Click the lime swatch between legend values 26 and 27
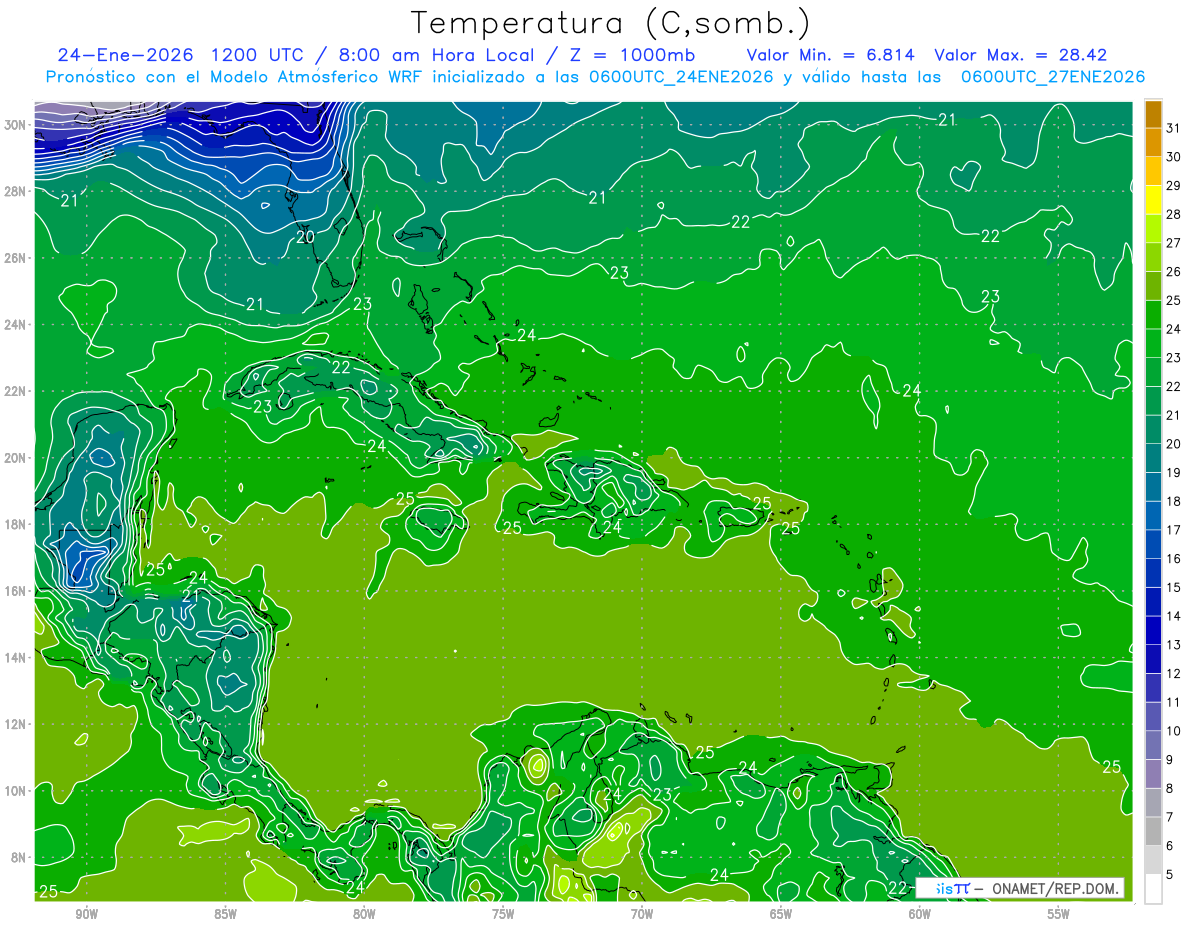Screen dimensions: 1200x927 pyautogui.click(x=1153, y=256)
